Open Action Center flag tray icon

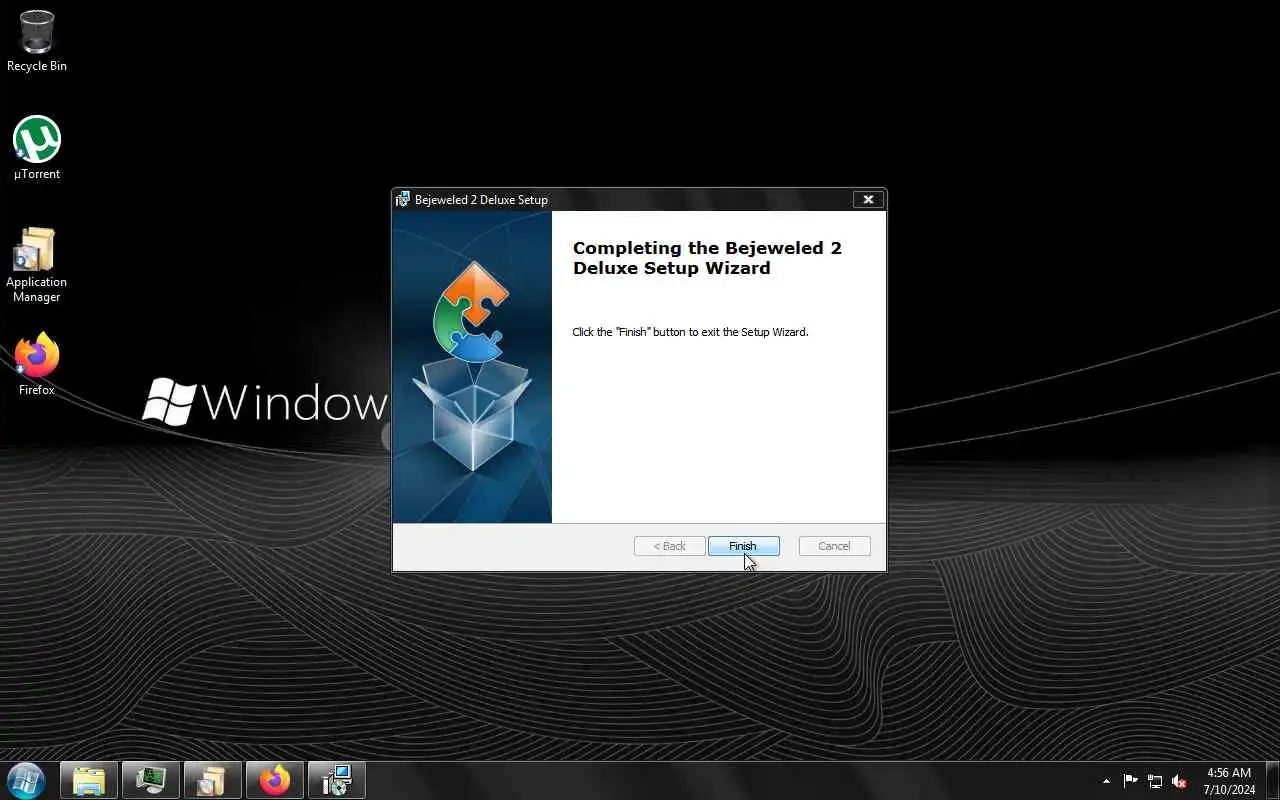(1131, 781)
